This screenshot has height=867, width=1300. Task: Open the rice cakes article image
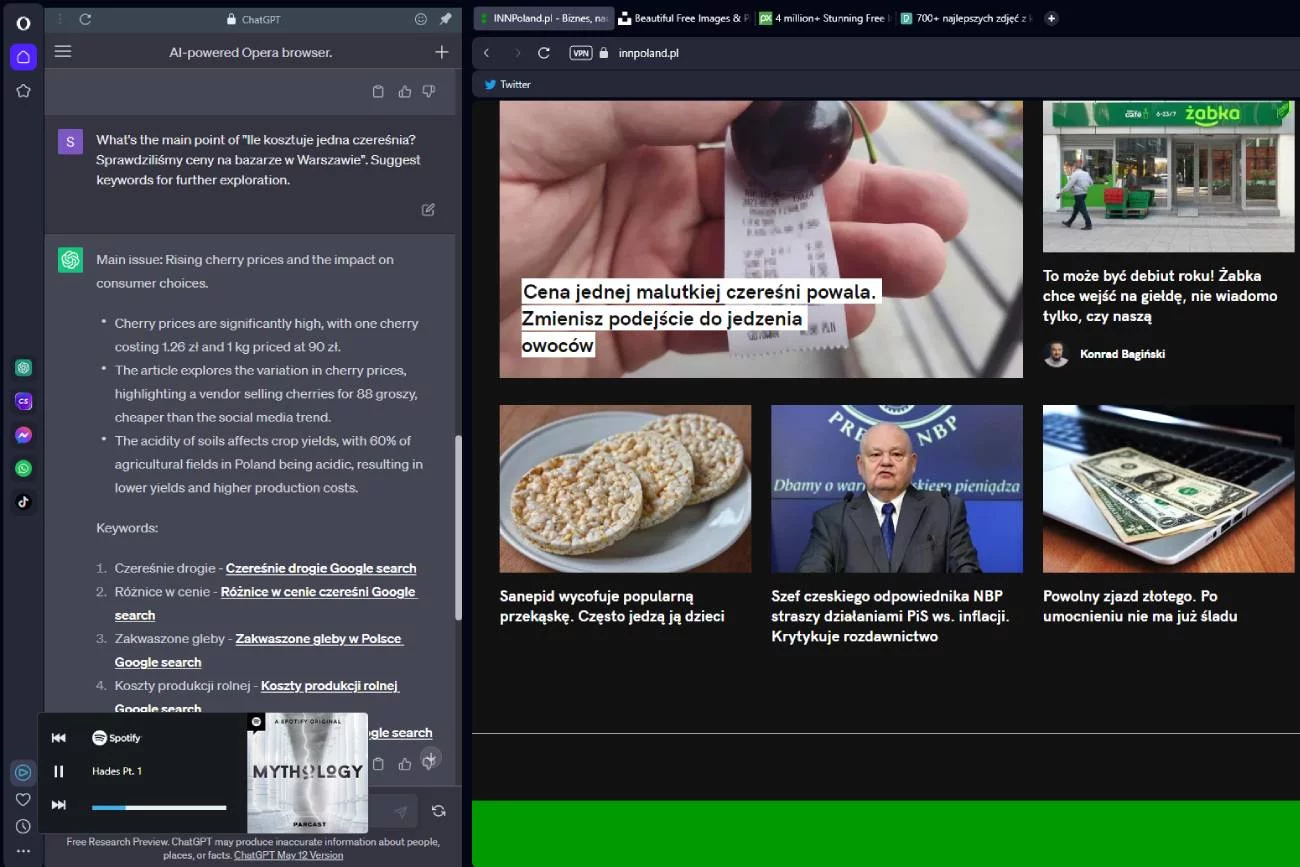point(625,489)
